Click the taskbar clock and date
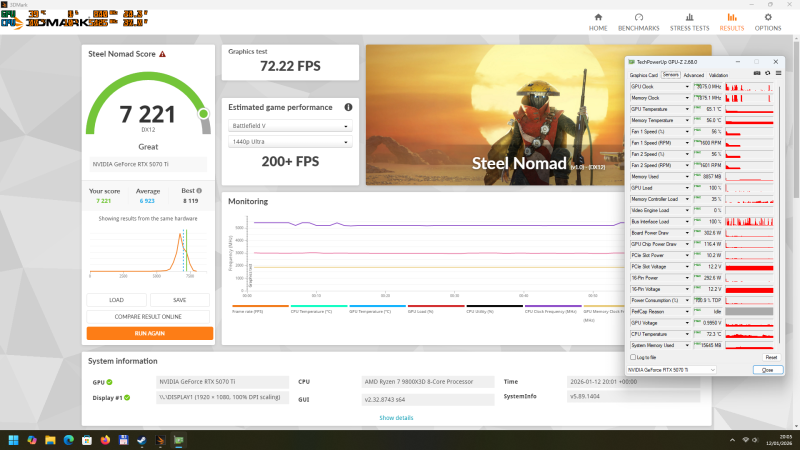 (x=779, y=440)
